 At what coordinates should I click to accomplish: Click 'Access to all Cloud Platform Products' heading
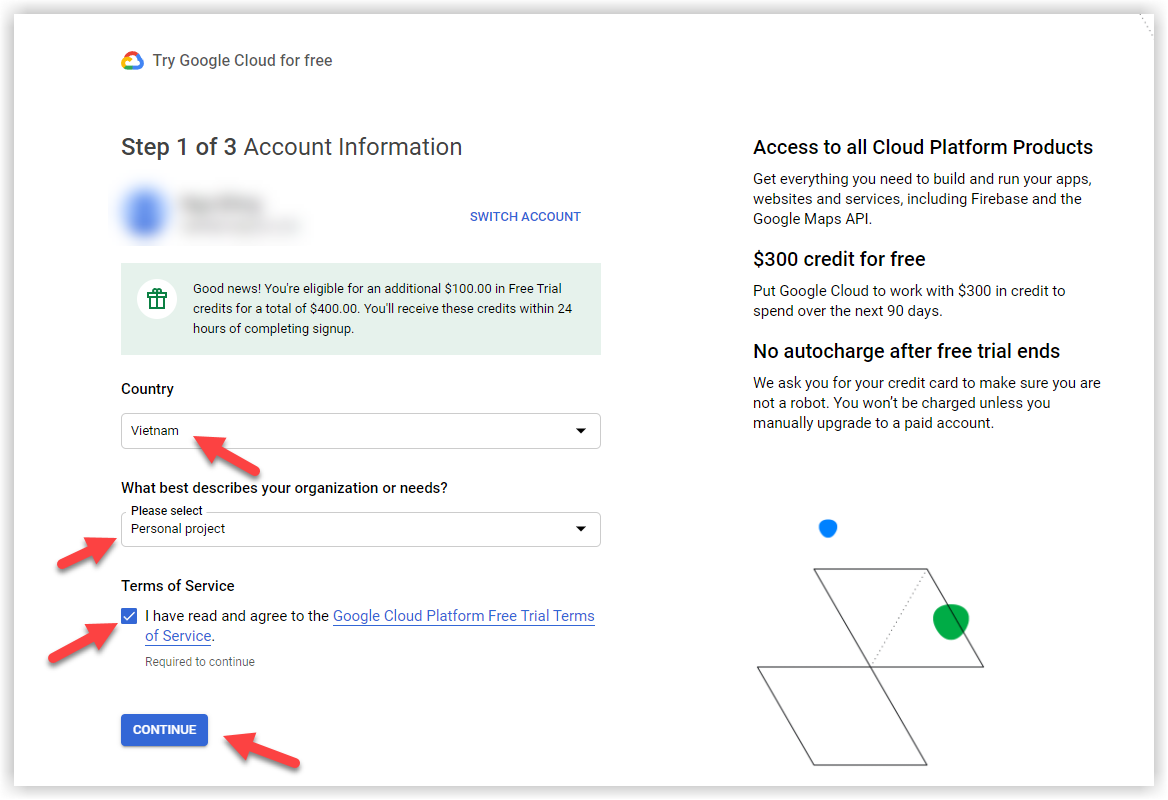point(922,148)
